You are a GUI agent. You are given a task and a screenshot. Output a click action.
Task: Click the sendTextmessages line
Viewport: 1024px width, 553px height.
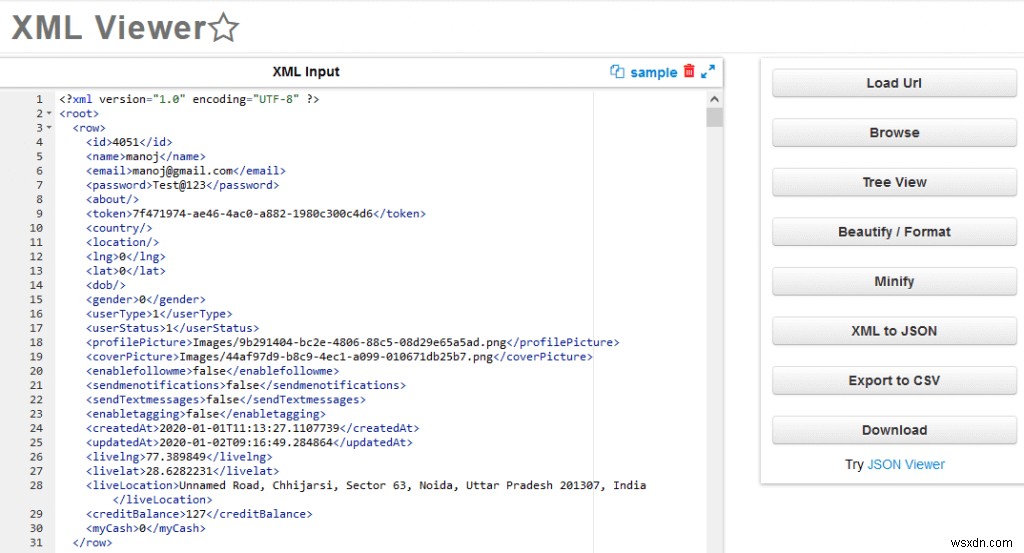(x=226, y=400)
